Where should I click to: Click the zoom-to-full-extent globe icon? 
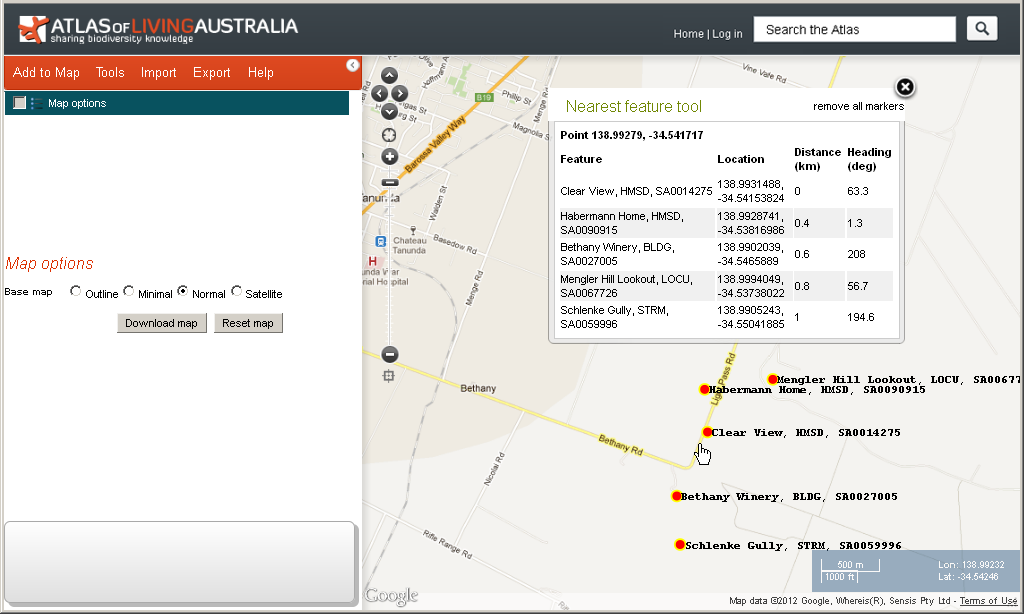click(x=389, y=135)
